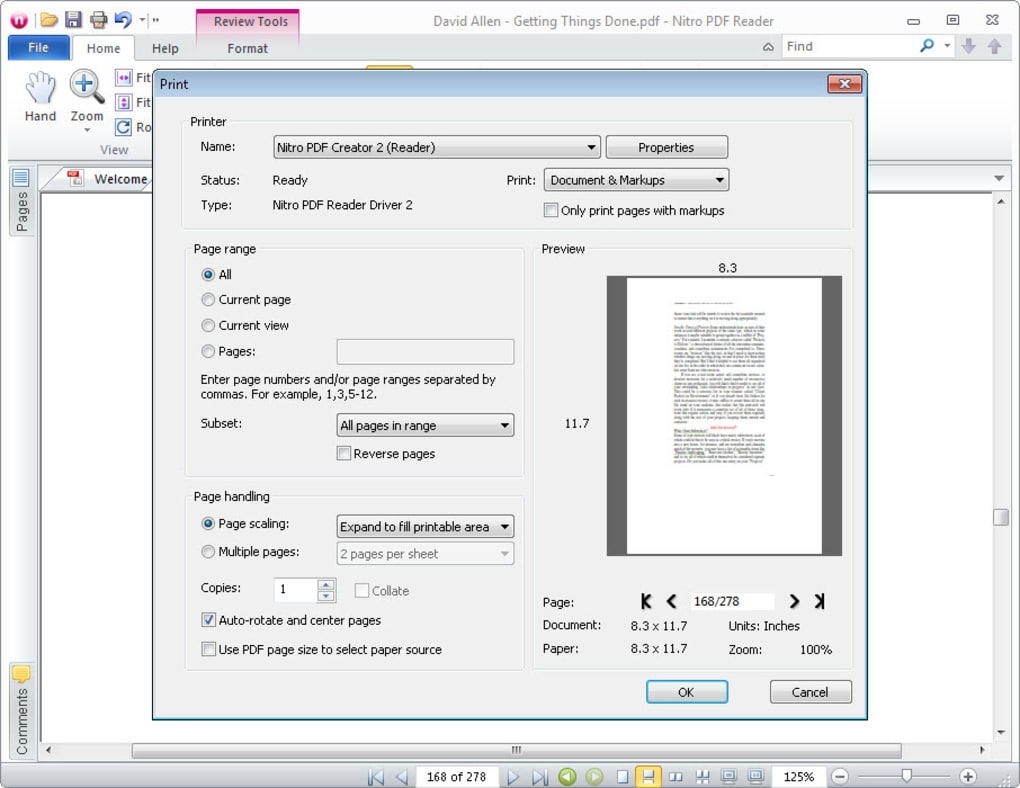
Task: Uncheck Auto-rotate and center pages
Action: pyautogui.click(x=209, y=620)
